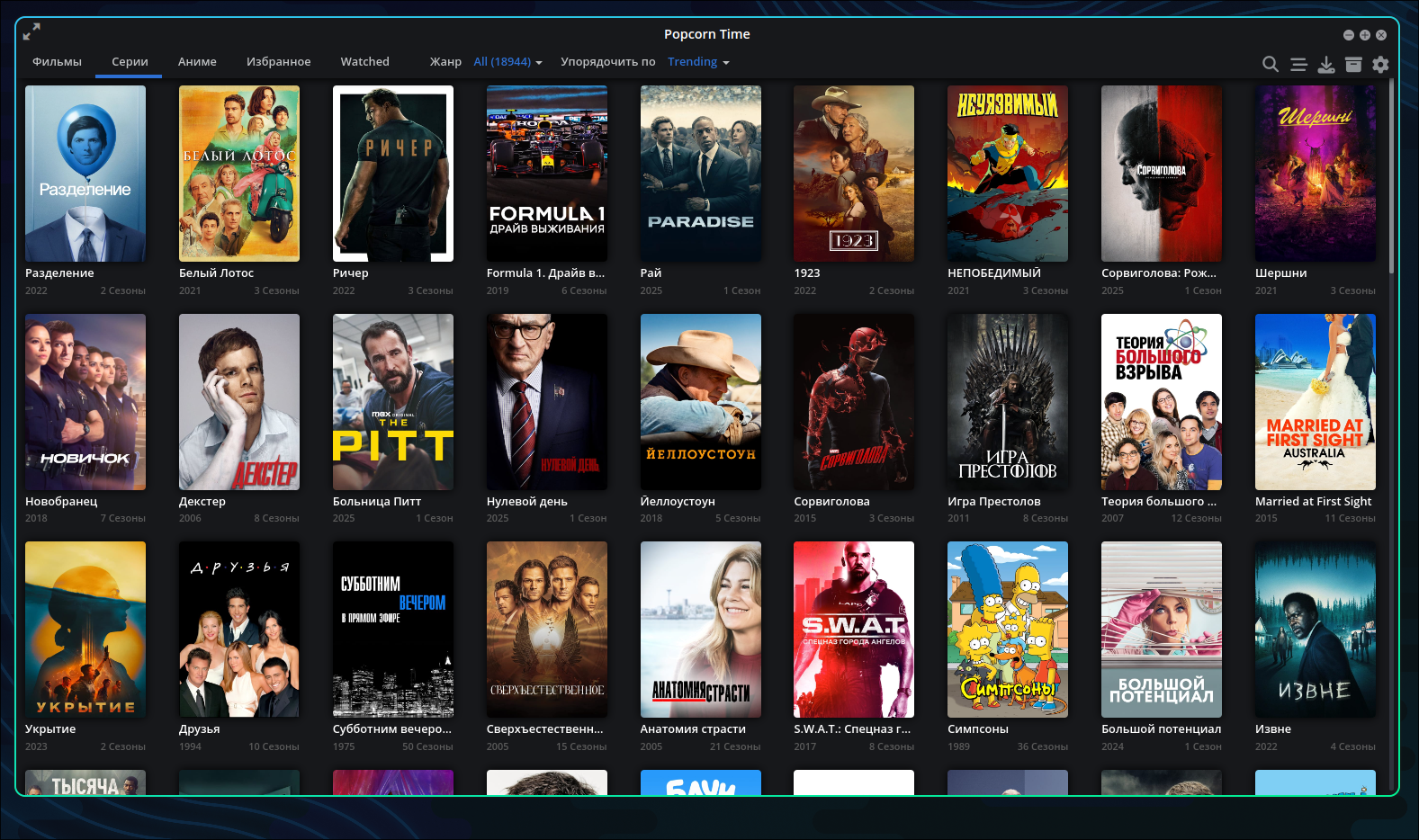This screenshot has width=1419, height=840.
Task: Minimize the Popcorn Time window
Action: 1349,35
